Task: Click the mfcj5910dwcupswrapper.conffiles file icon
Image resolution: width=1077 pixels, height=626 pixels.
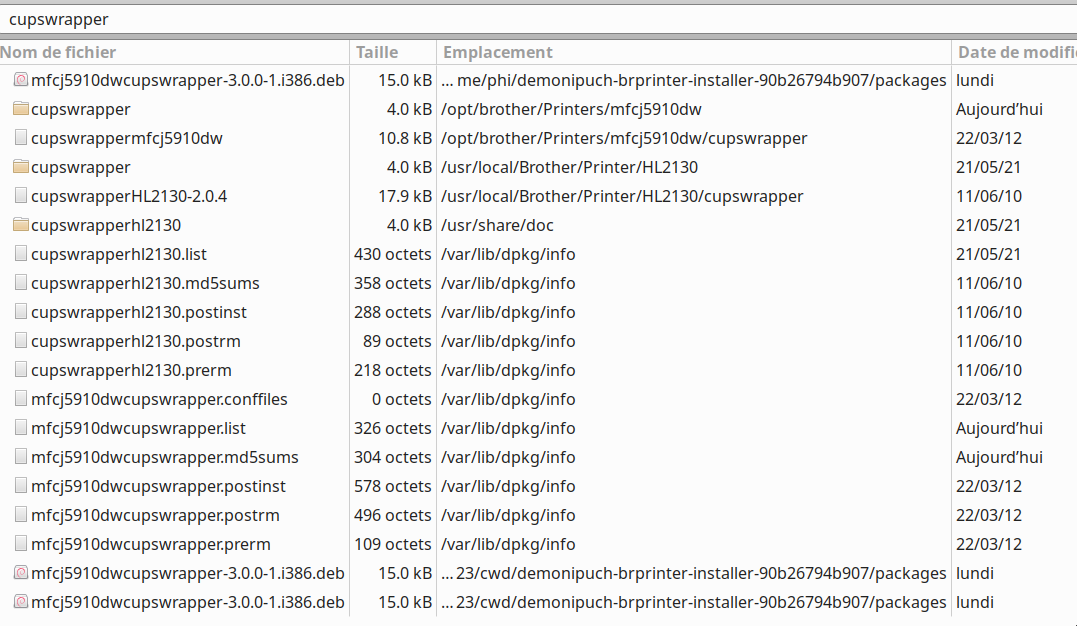Action: [x=21, y=399]
